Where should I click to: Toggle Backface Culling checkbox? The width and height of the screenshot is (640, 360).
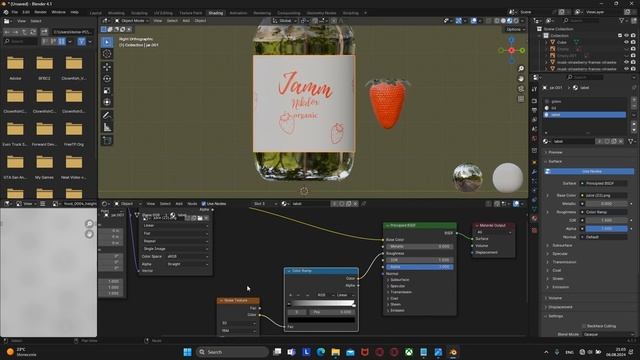point(584,326)
